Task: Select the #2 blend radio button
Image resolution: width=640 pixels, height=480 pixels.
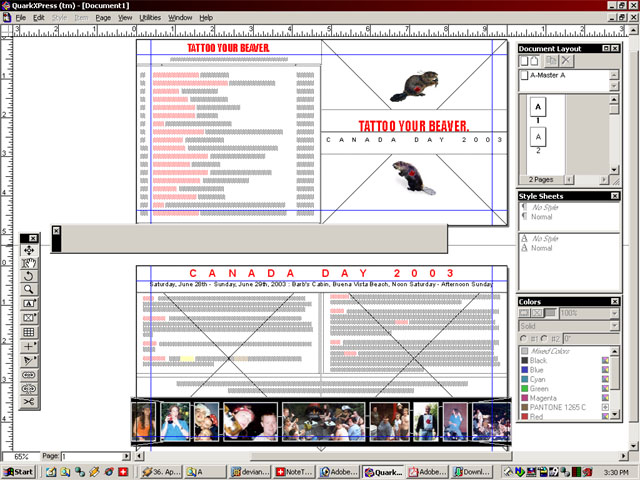Action: tap(544, 339)
